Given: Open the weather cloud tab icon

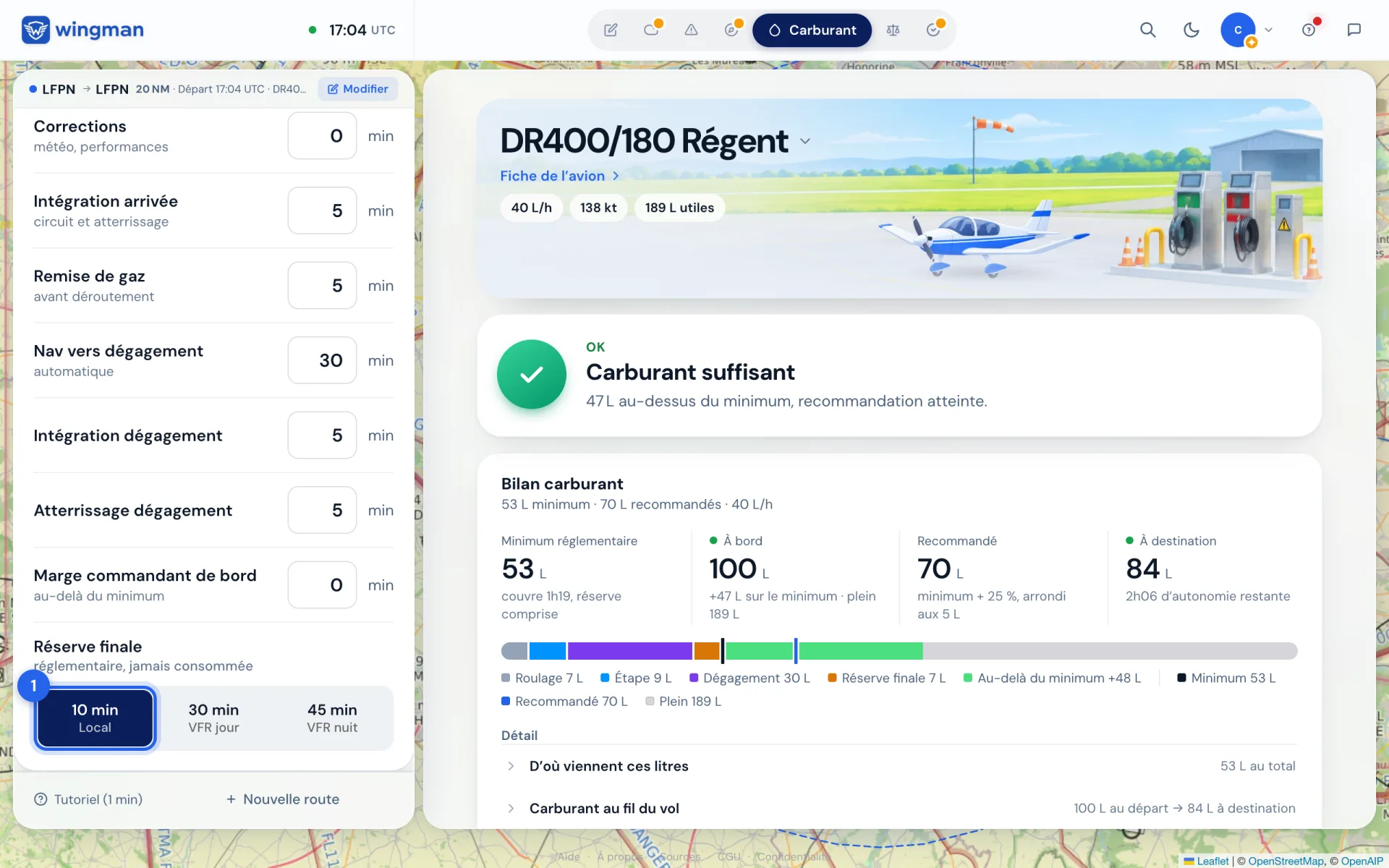Looking at the screenshot, I should tap(651, 30).
